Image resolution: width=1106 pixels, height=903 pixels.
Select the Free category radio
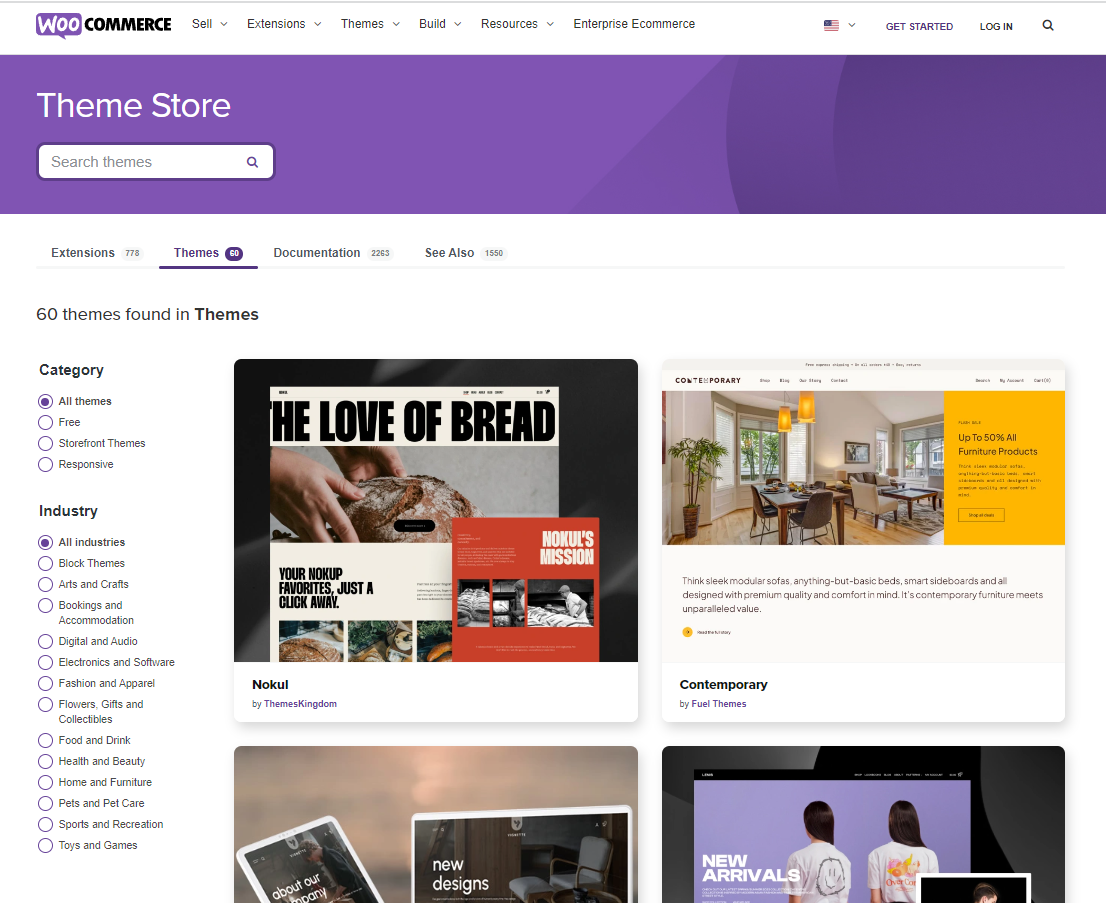click(x=45, y=423)
